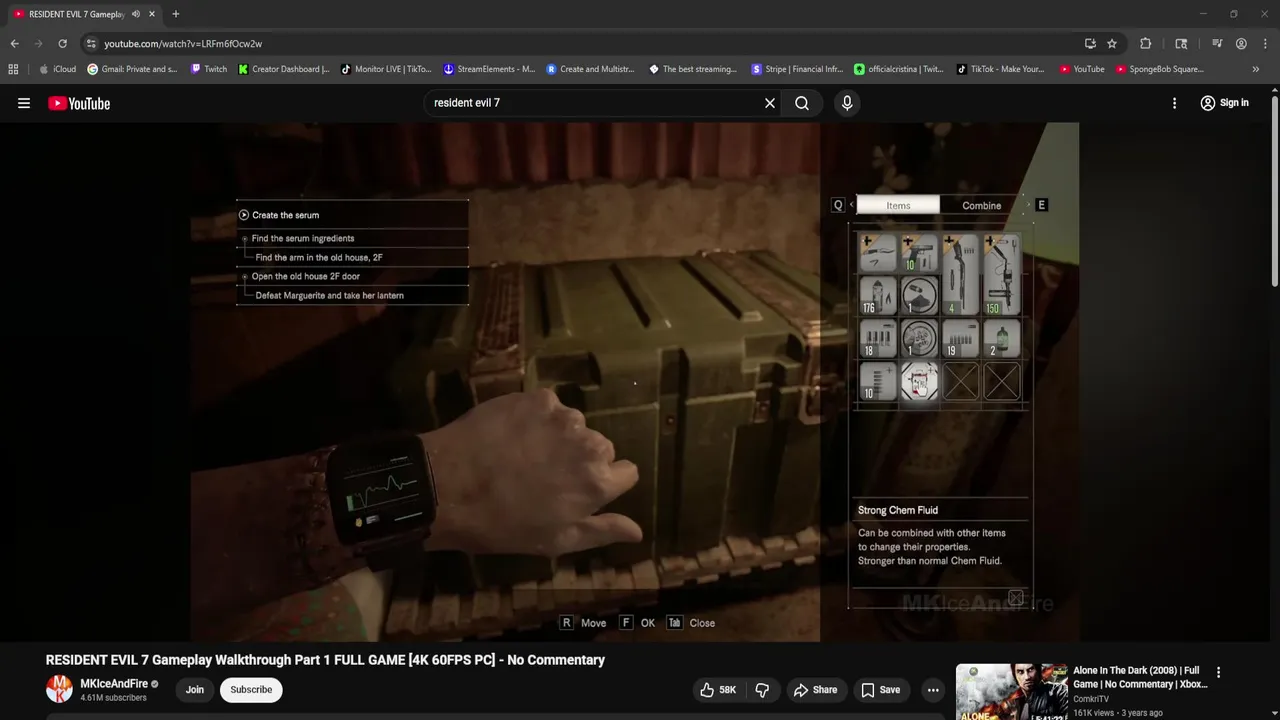Open the SpongeBob Square bookmark
Screen dimensions: 1280x720
click(x=1160, y=69)
